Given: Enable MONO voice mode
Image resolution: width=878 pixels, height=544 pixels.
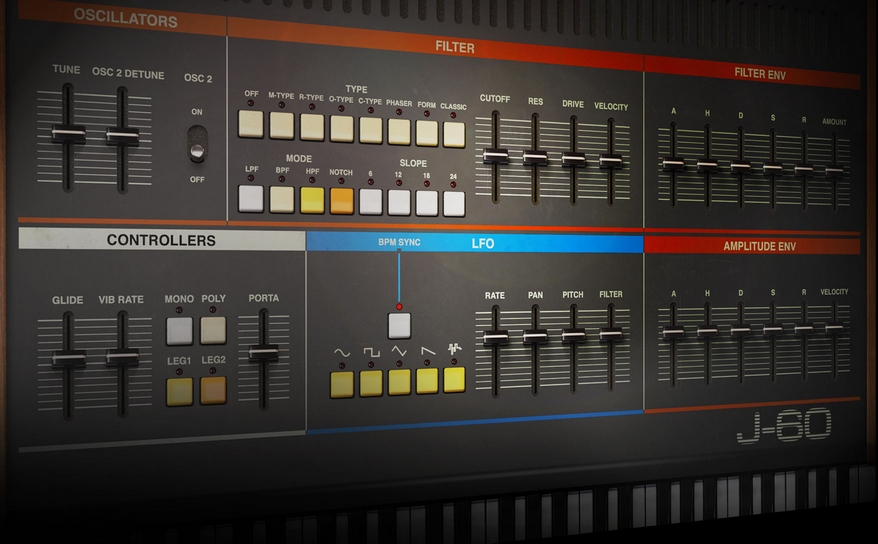Looking at the screenshot, I should click(179, 331).
